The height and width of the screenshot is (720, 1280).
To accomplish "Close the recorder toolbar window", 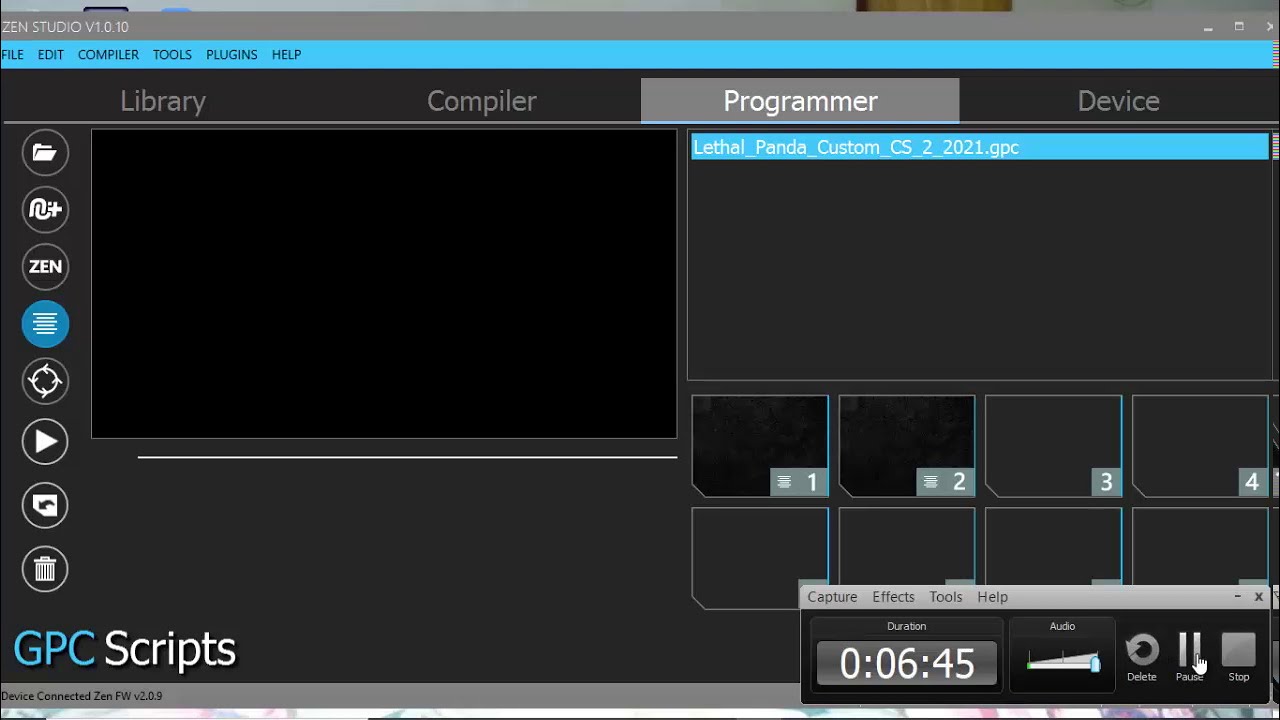I will [x=1259, y=597].
